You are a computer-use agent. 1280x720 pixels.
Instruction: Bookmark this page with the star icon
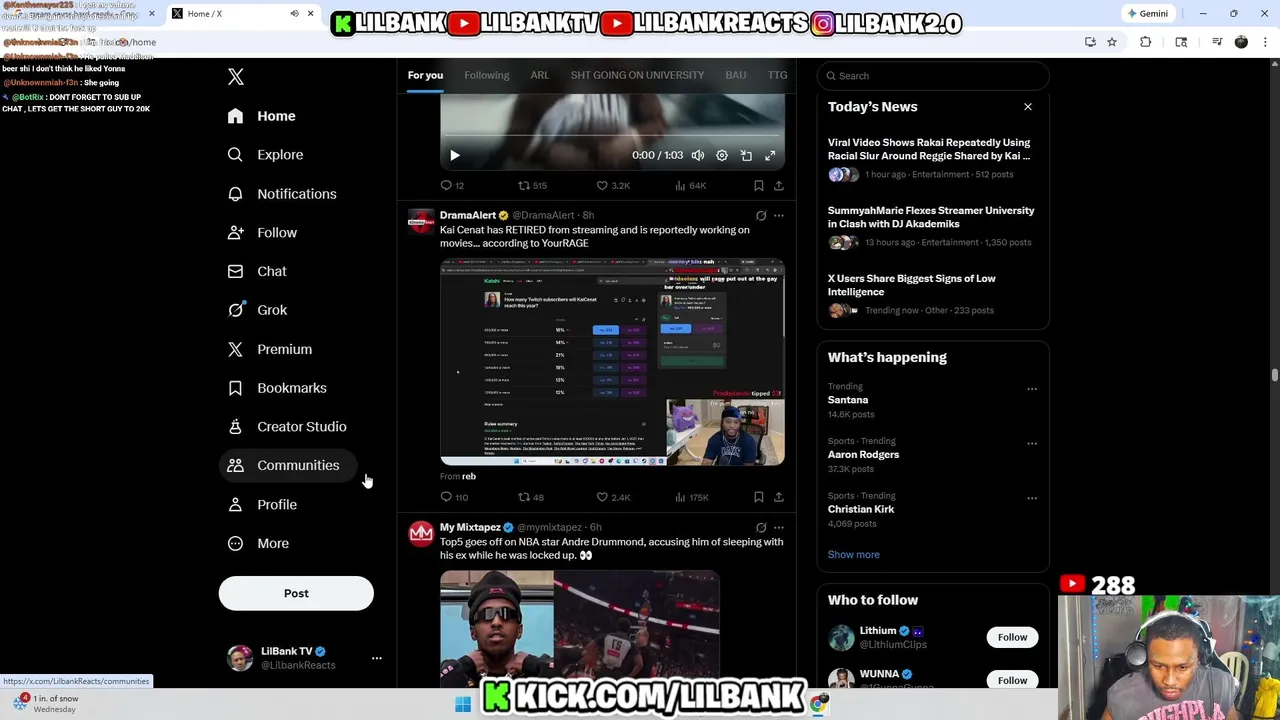tap(1112, 42)
